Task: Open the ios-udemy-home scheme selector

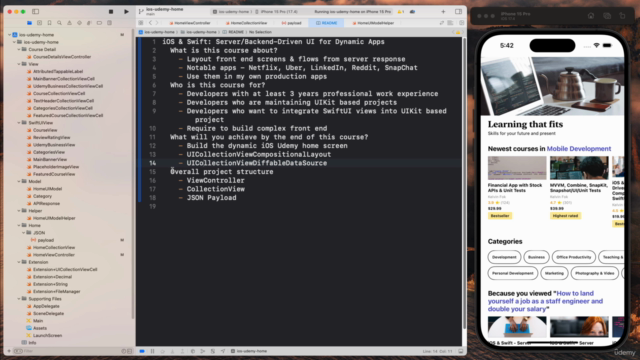Action: point(230,12)
